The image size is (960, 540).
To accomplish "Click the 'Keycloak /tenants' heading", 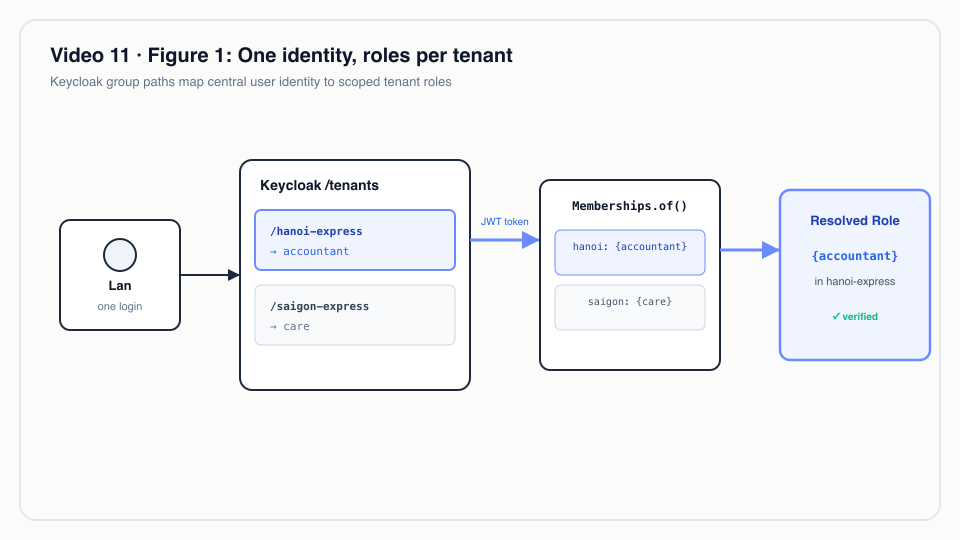I will 320,186.
